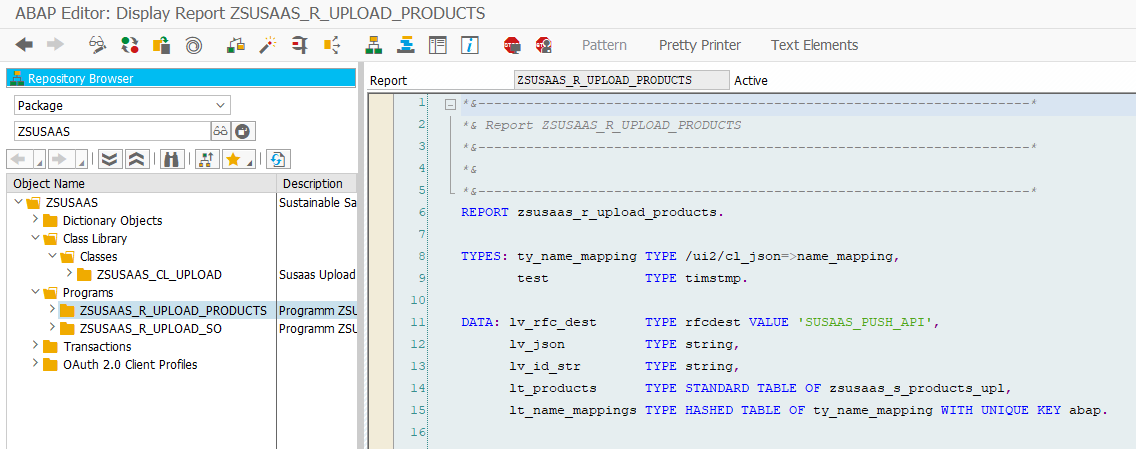Viewport: 1136px width, 449px height.
Task: Select ZSUSAAS_R_UPLOAD_SO in tree
Action: (x=151, y=329)
